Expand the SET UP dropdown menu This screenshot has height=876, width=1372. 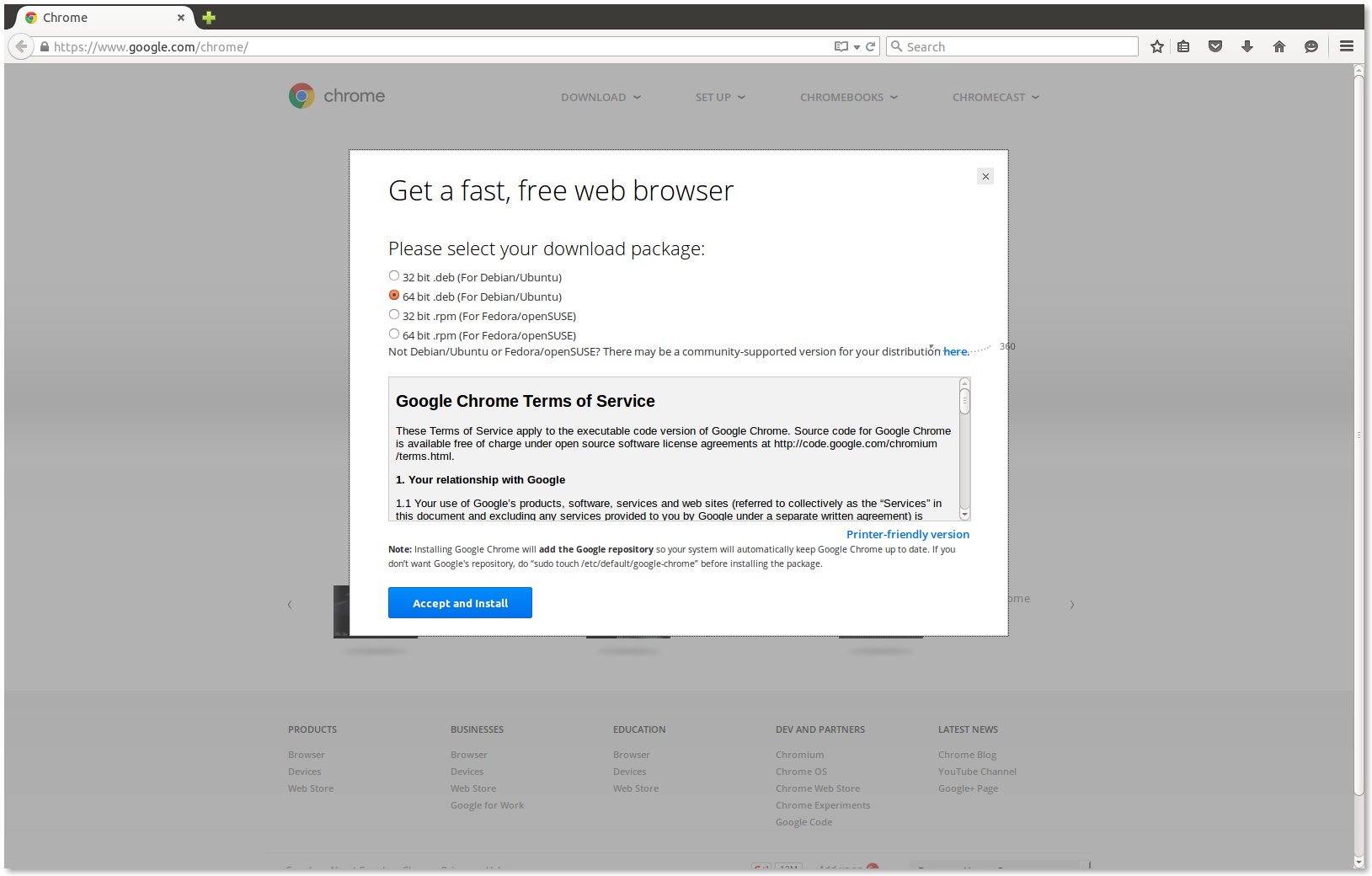pyautogui.click(x=719, y=97)
